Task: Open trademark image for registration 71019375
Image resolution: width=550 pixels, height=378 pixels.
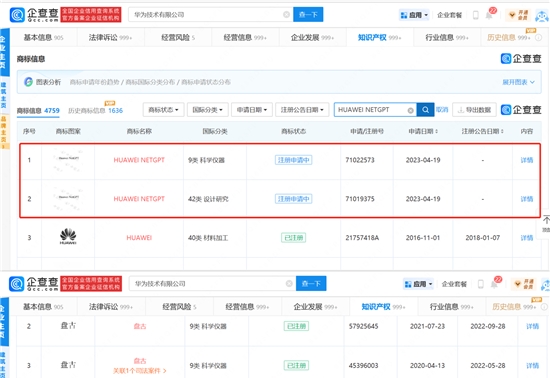Action: click(x=68, y=198)
